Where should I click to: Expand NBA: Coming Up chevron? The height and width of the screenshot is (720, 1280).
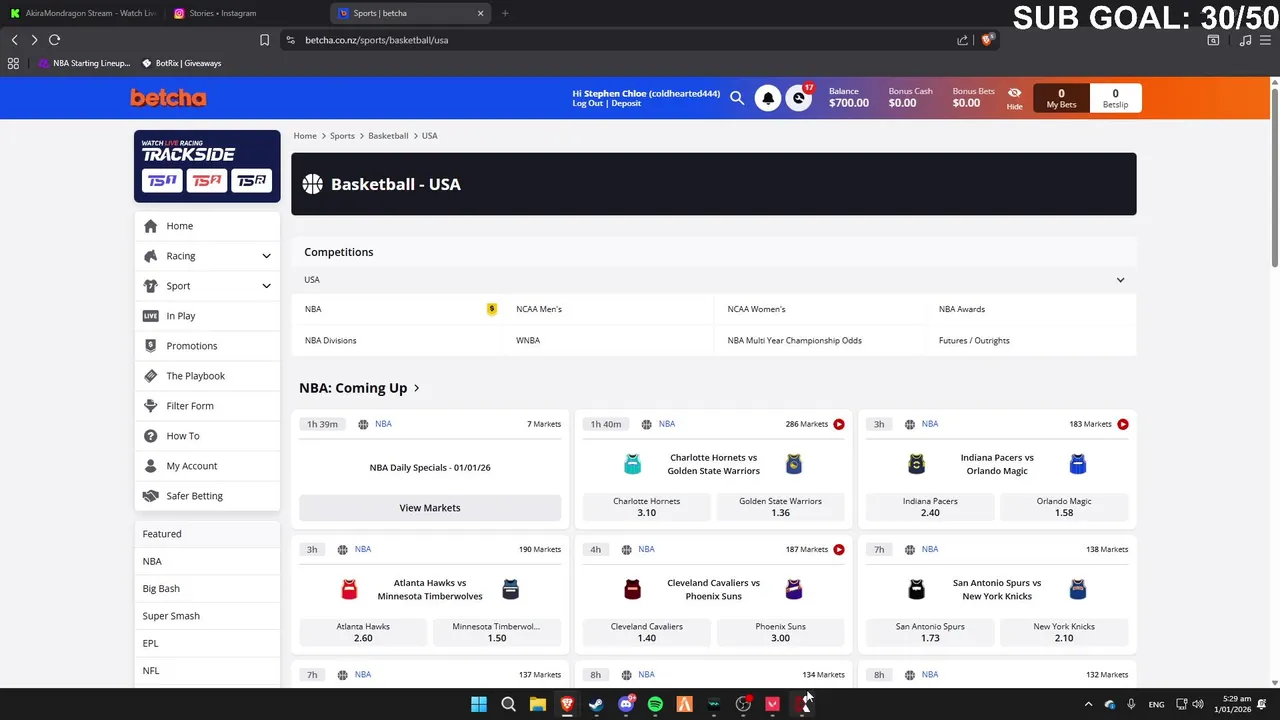(416, 388)
